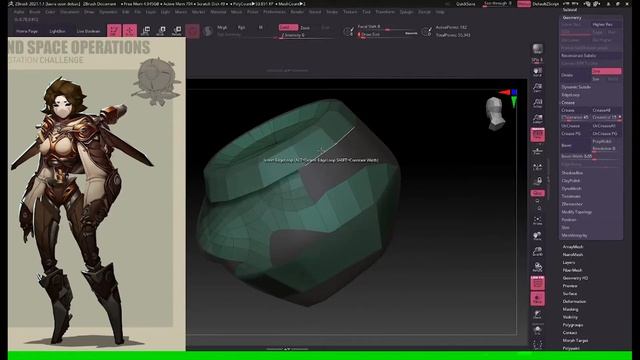The width and height of the screenshot is (640, 360).
Task: Click the BPR render icon
Action: point(538,49)
